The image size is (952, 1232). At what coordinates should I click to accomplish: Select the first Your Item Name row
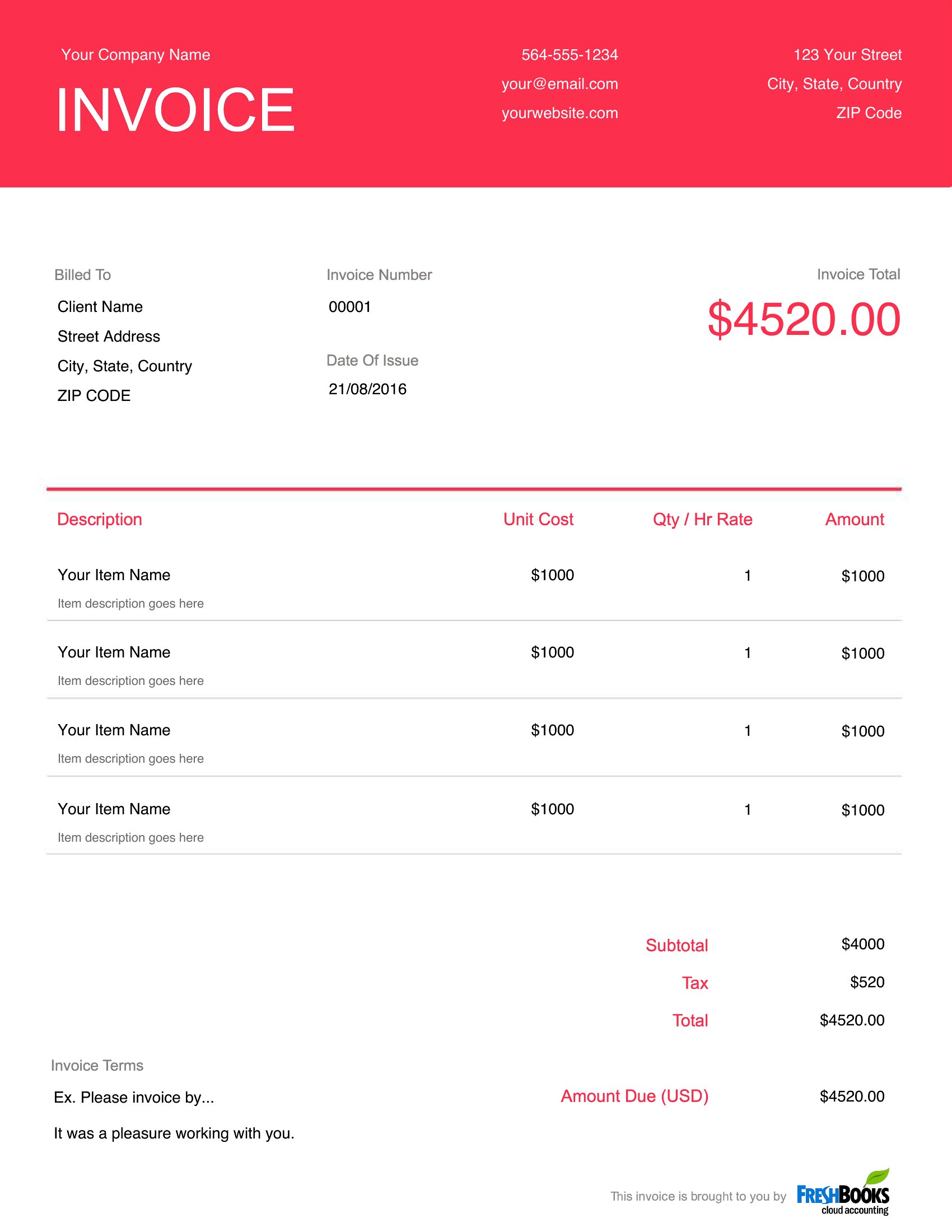click(474, 588)
